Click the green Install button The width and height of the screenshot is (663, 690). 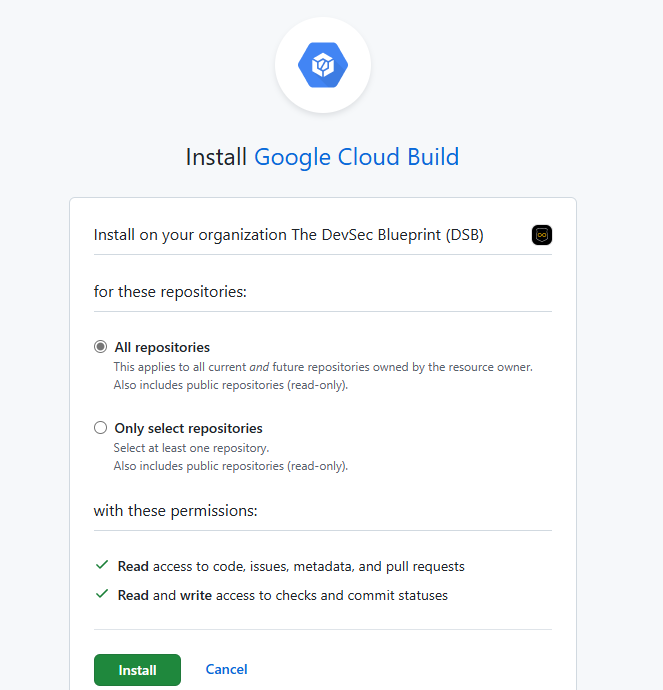(137, 670)
